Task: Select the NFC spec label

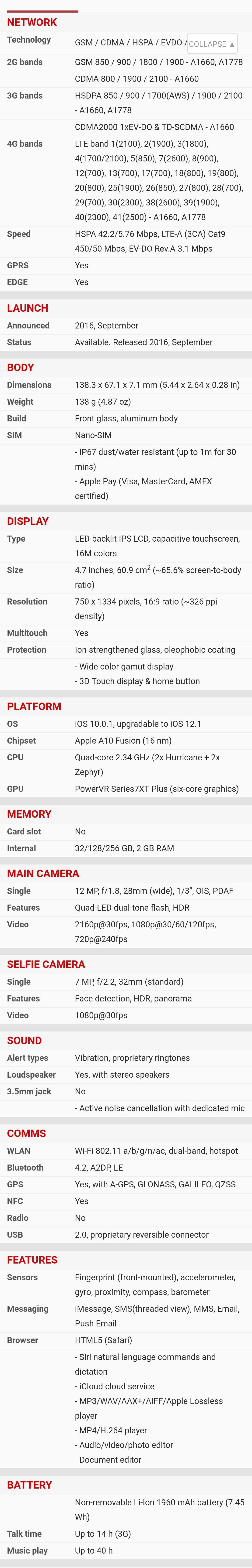Action: (15, 1201)
